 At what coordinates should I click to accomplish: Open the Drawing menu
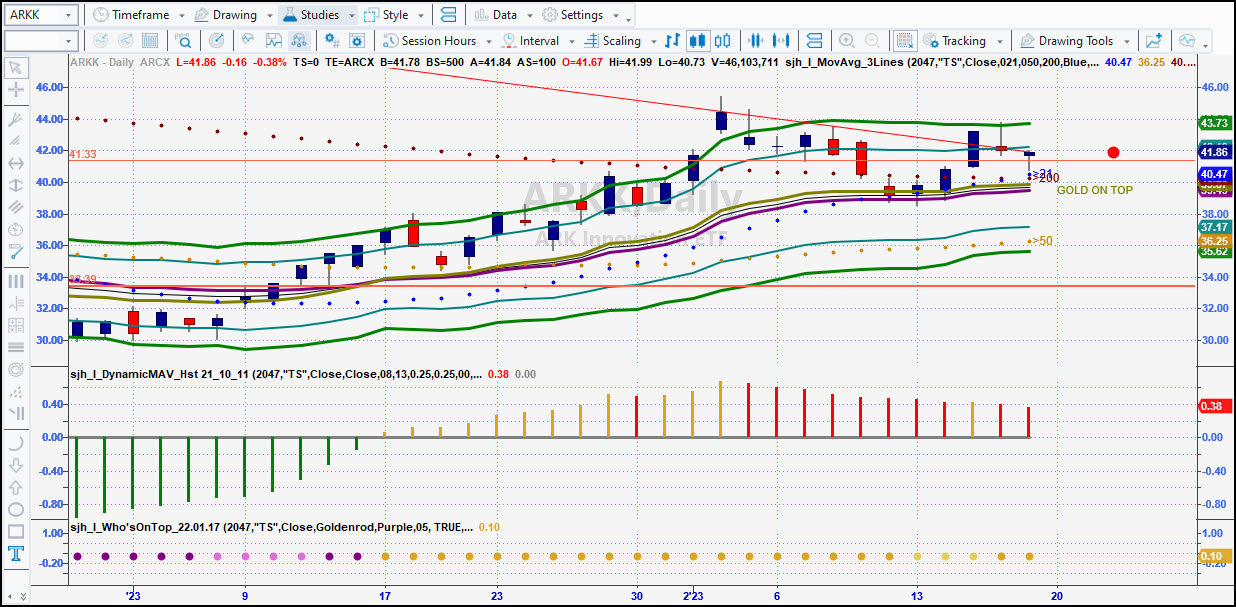coord(232,15)
